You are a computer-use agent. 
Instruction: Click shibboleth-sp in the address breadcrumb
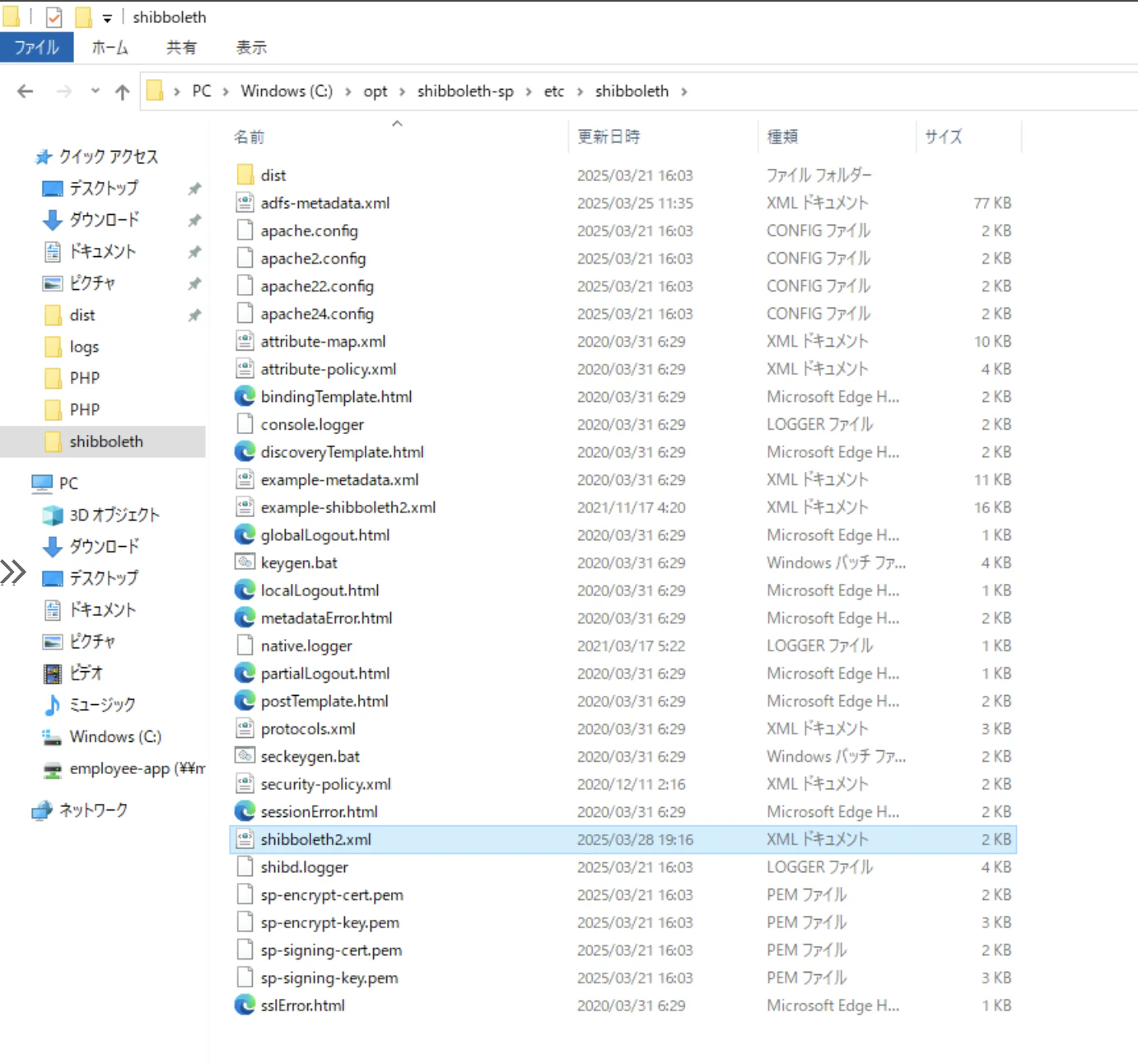click(465, 91)
